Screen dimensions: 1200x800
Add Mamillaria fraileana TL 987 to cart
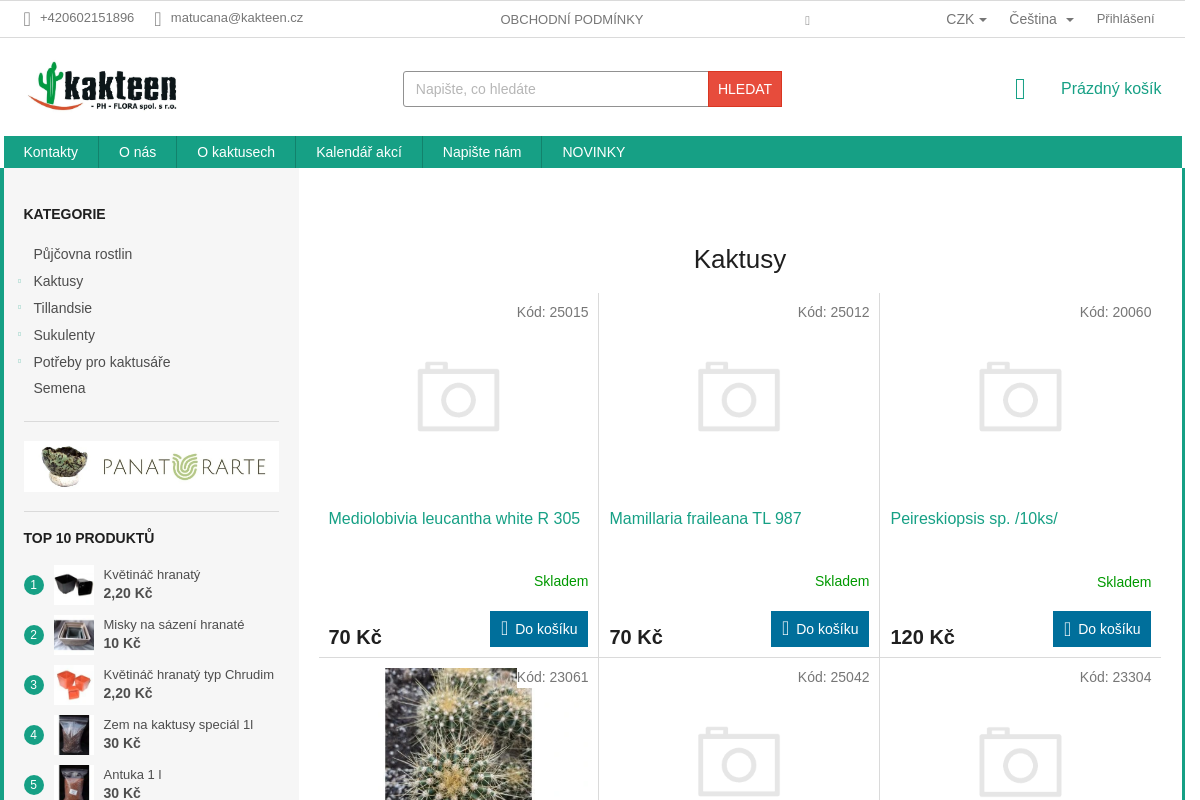pos(820,629)
